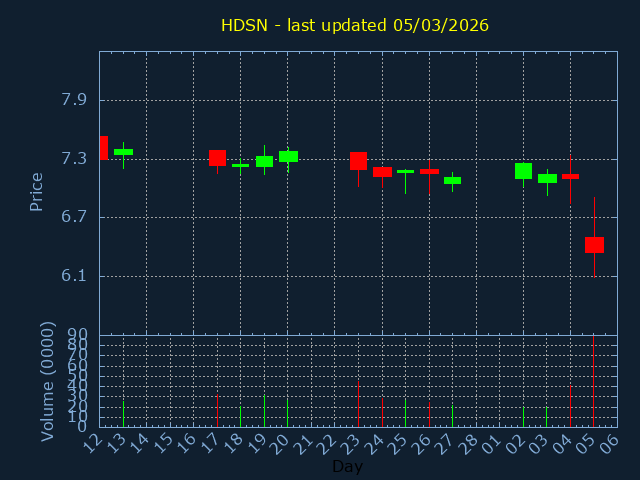Click the red volume bar for day 04
The height and width of the screenshot is (480, 640).
[570, 406]
